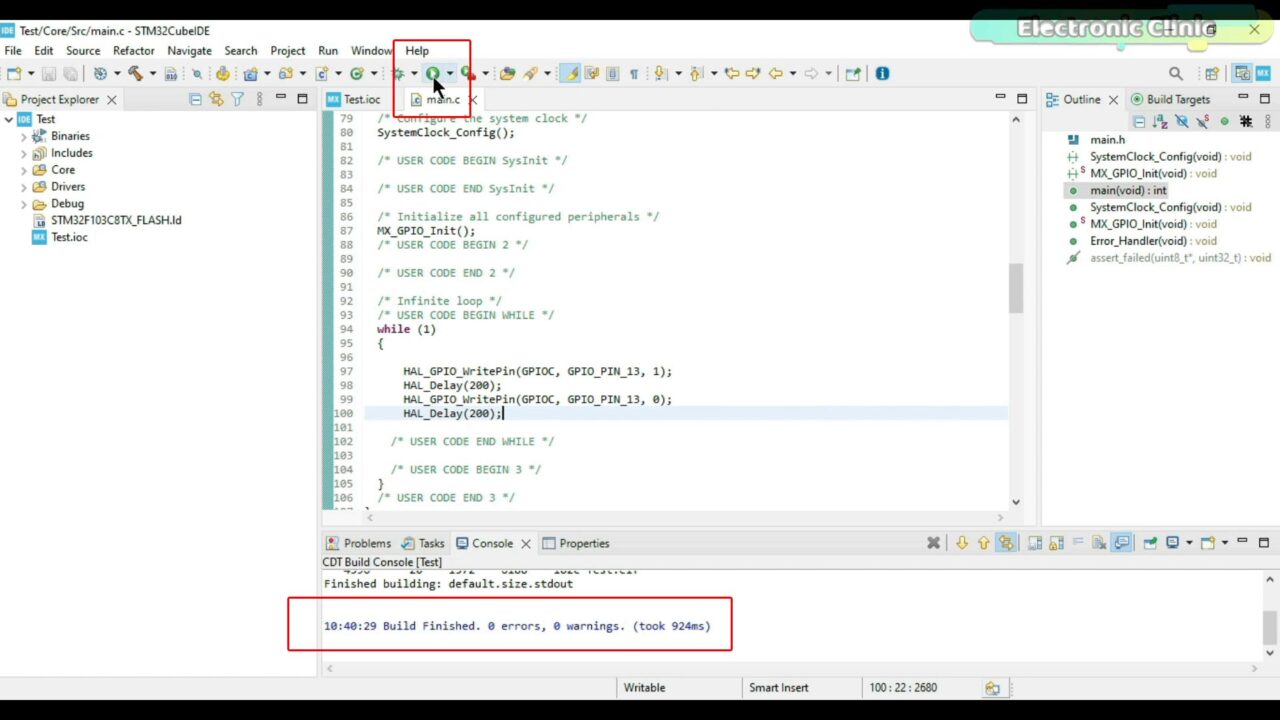Click Sort alphabetically icon in Outline
This screenshot has width=1280, height=720.
[x=1160, y=121]
